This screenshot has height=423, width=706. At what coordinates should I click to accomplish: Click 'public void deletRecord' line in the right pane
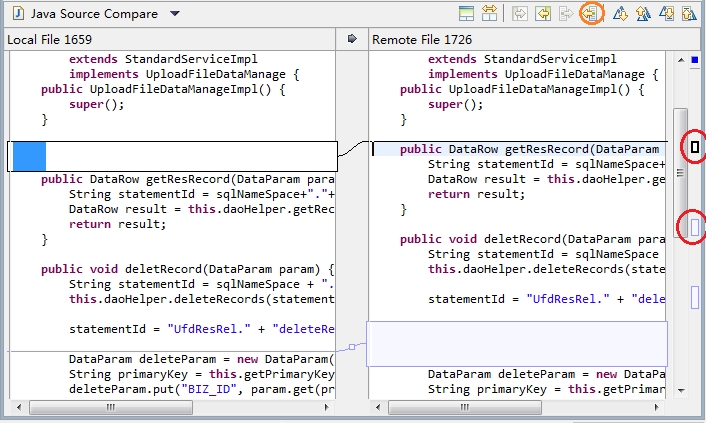pos(532,239)
